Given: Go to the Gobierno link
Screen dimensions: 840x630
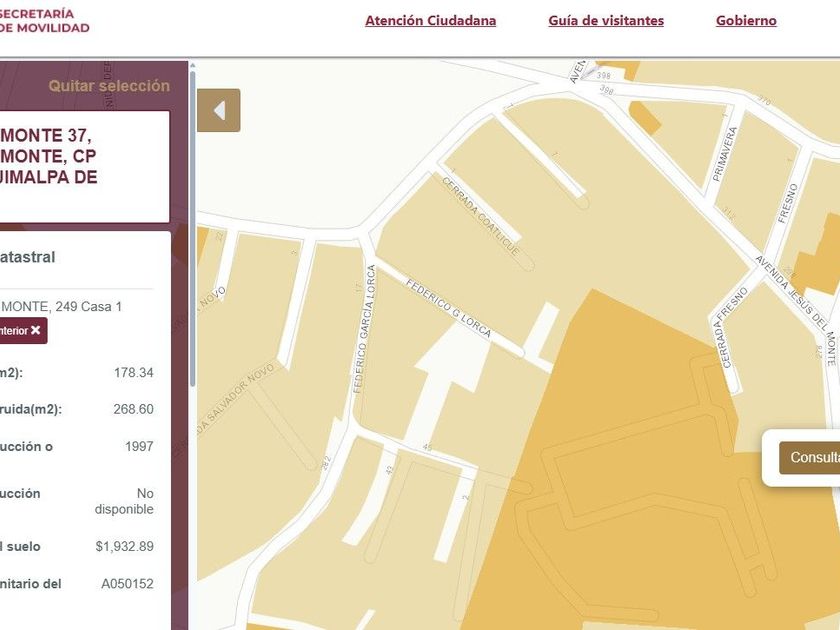Looking at the screenshot, I should (x=746, y=21).
